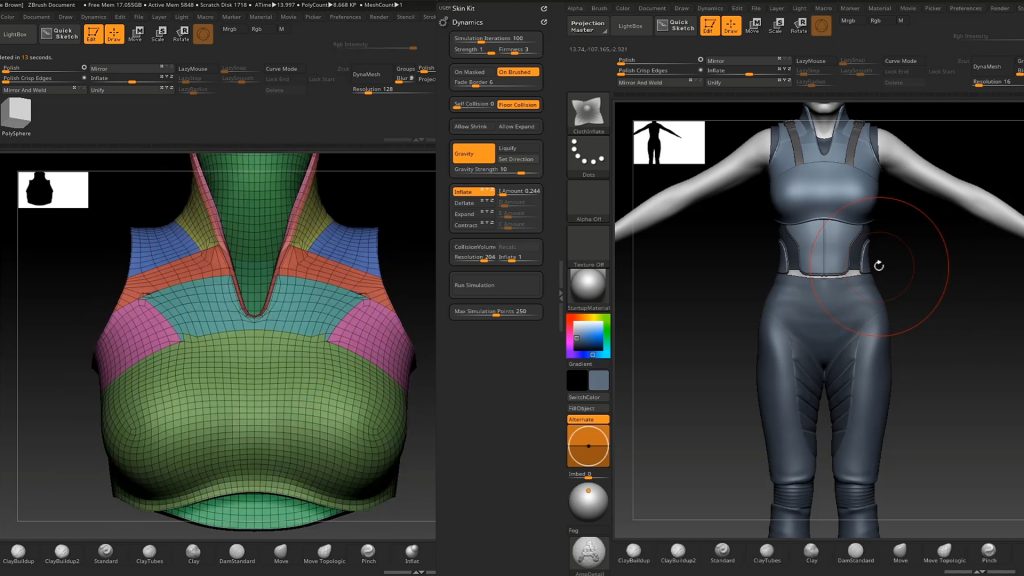Viewport: 1024px width, 576px height.
Task: Open the Dots stroke type picker
Action: click(588, 154)
